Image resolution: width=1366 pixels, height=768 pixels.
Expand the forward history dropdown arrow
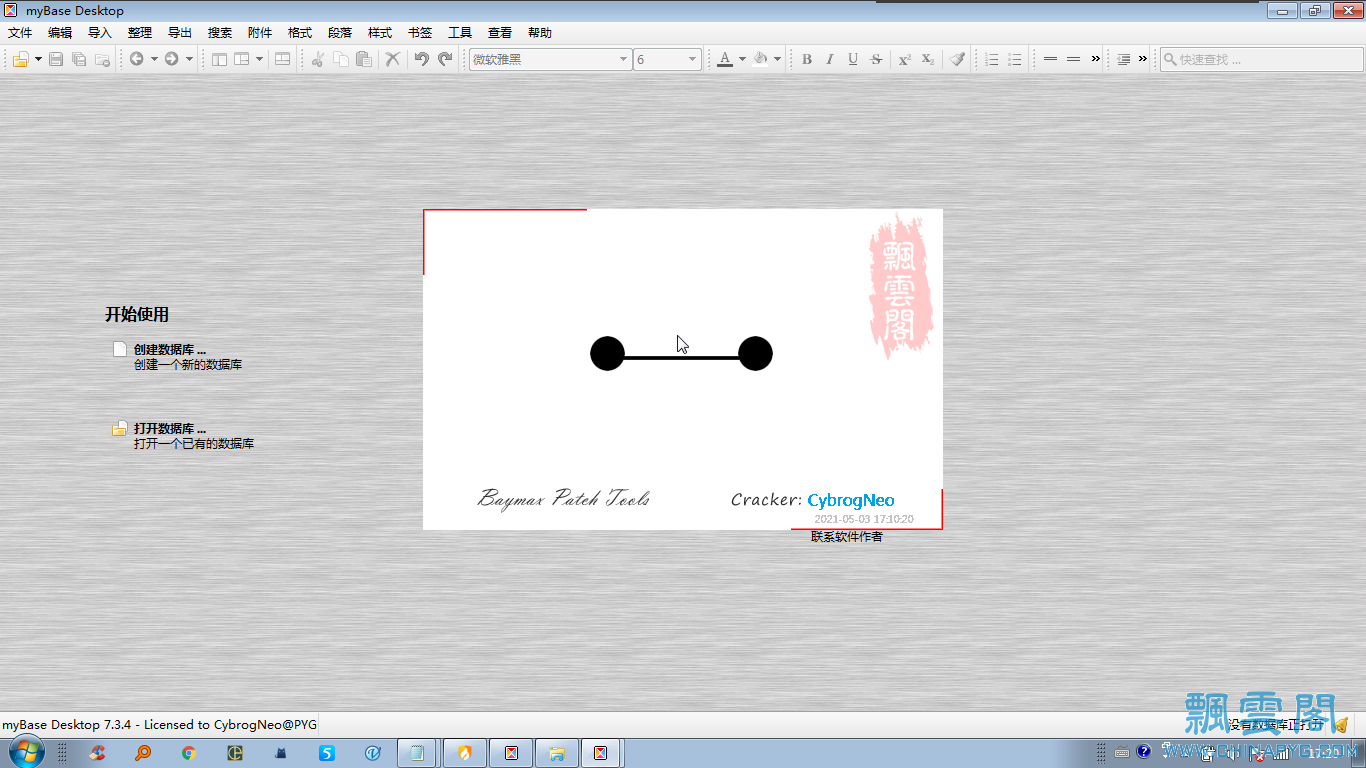pos(189,59)
